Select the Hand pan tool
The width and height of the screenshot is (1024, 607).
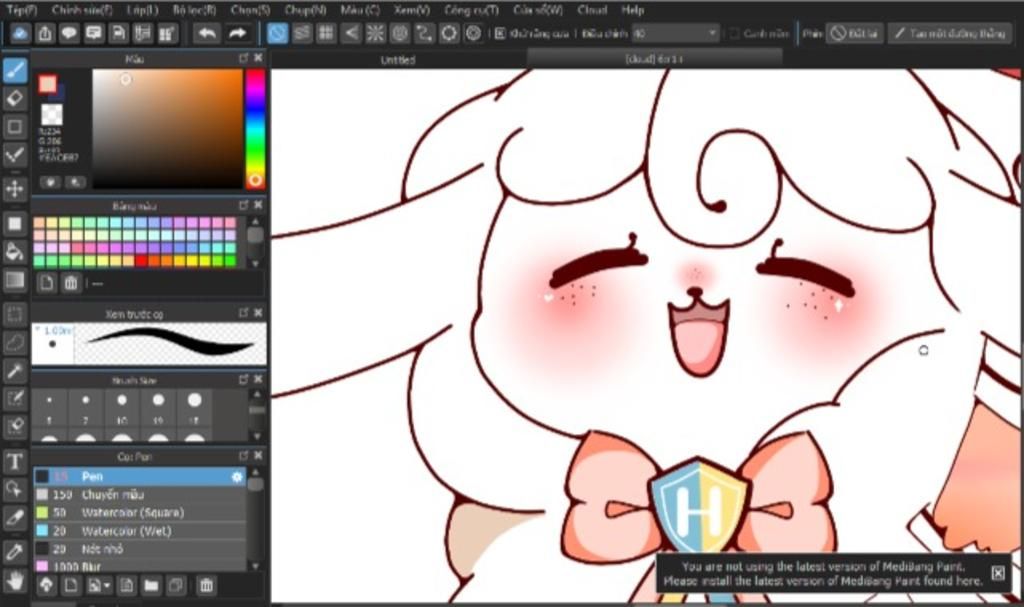(x=14, y=580)
